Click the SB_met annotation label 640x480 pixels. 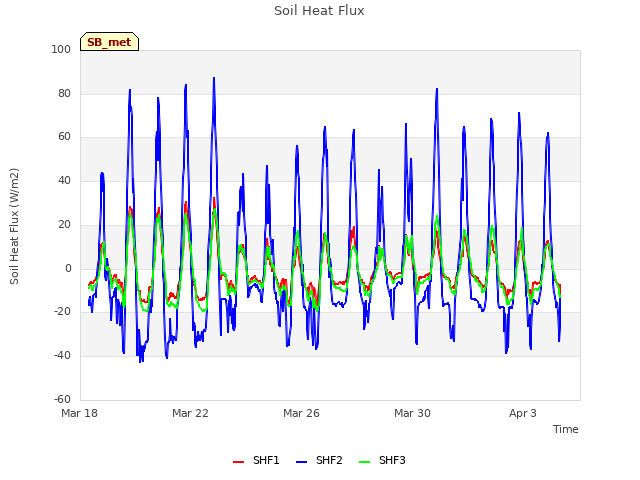point(109,42)
